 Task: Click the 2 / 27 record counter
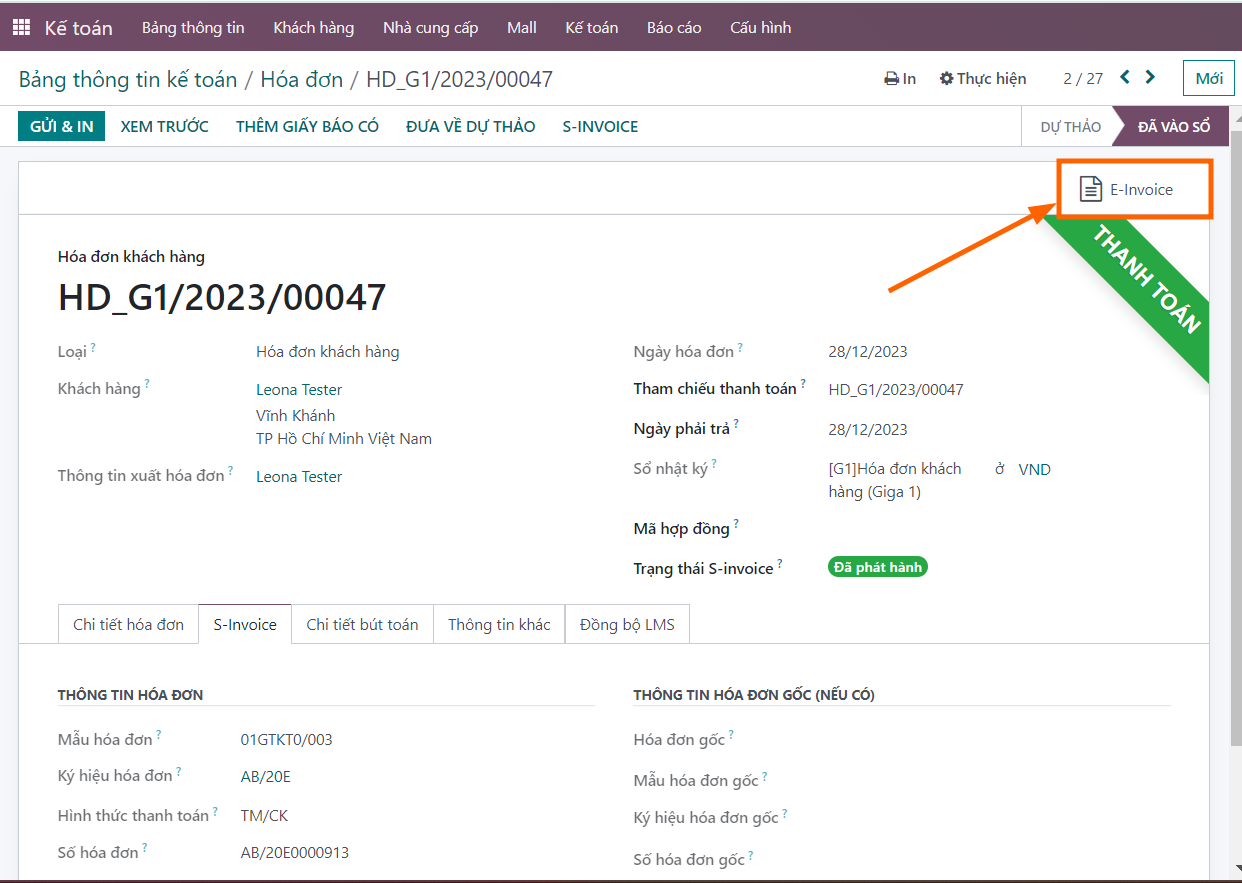pyautogui.click(x=1083, y=79)
